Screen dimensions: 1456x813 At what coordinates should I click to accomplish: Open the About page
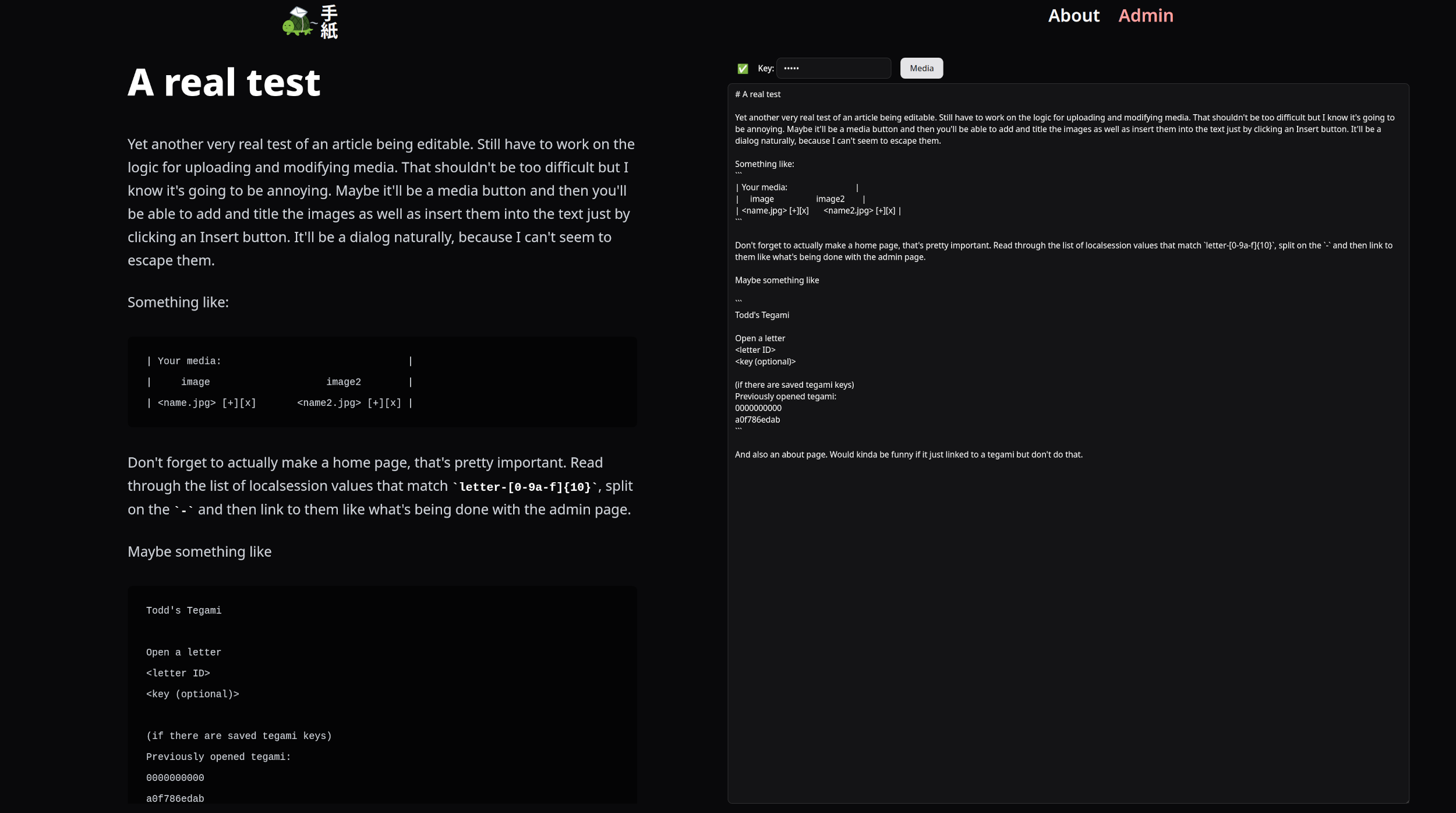pyautogui.click(x=1073, y=16)
